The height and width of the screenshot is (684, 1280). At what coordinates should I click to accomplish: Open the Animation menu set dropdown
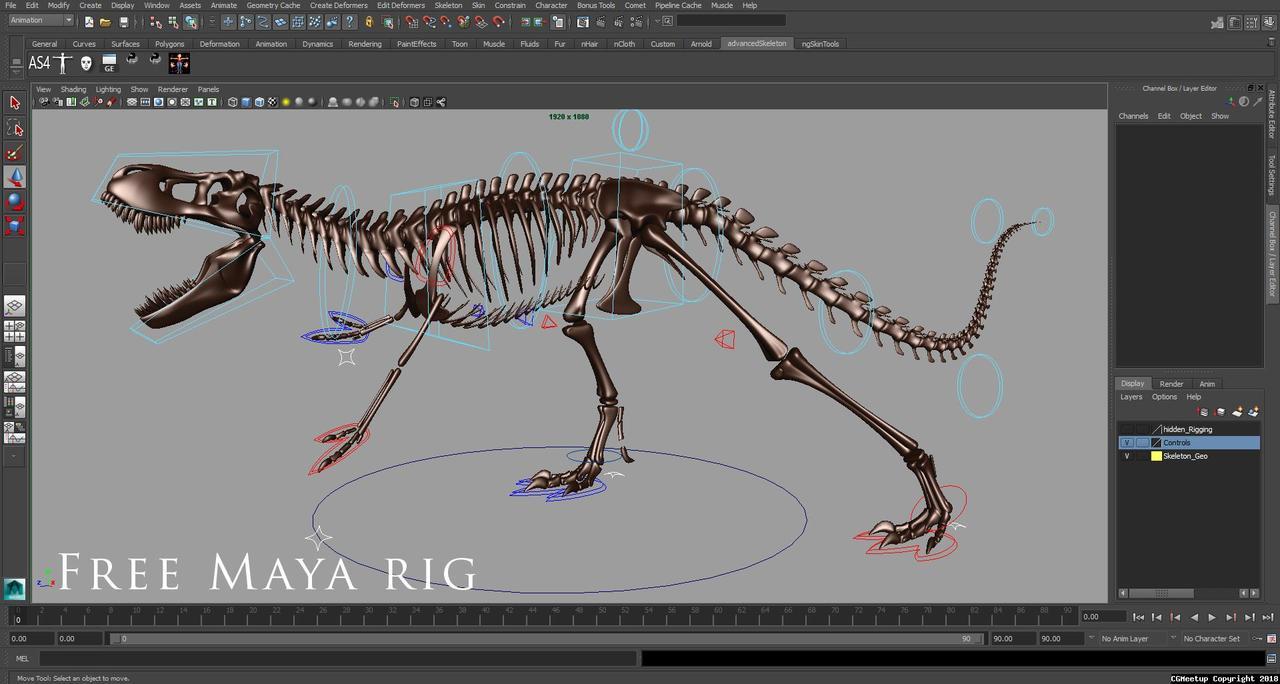tap(40, 21)
